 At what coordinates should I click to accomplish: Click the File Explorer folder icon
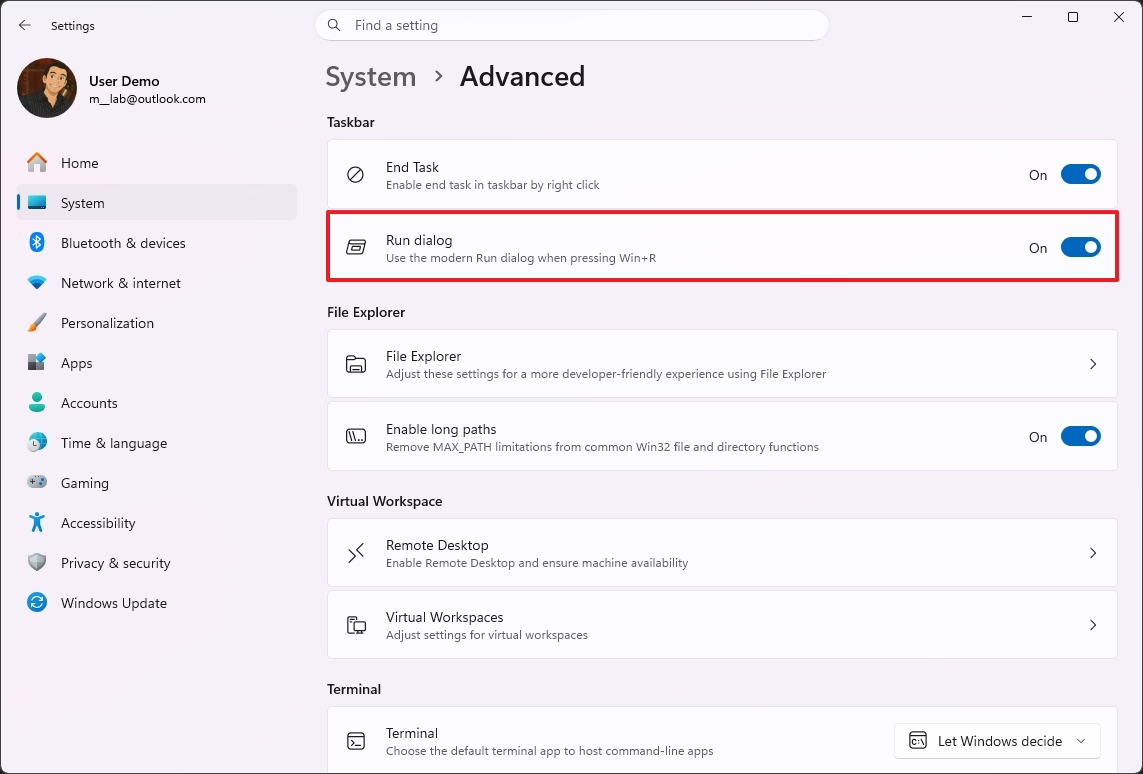click(355, 364)
